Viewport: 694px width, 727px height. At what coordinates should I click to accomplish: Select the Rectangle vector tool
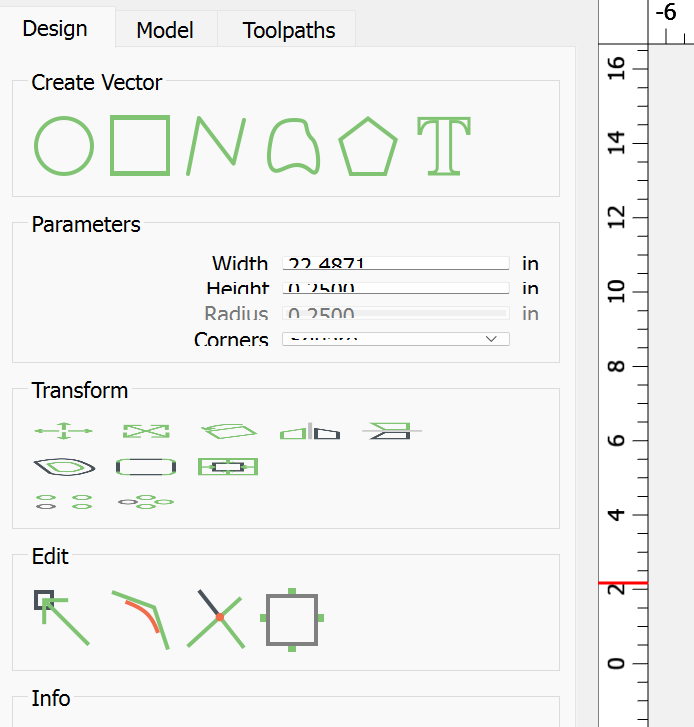pyautogui.click(x=139, y=146)
